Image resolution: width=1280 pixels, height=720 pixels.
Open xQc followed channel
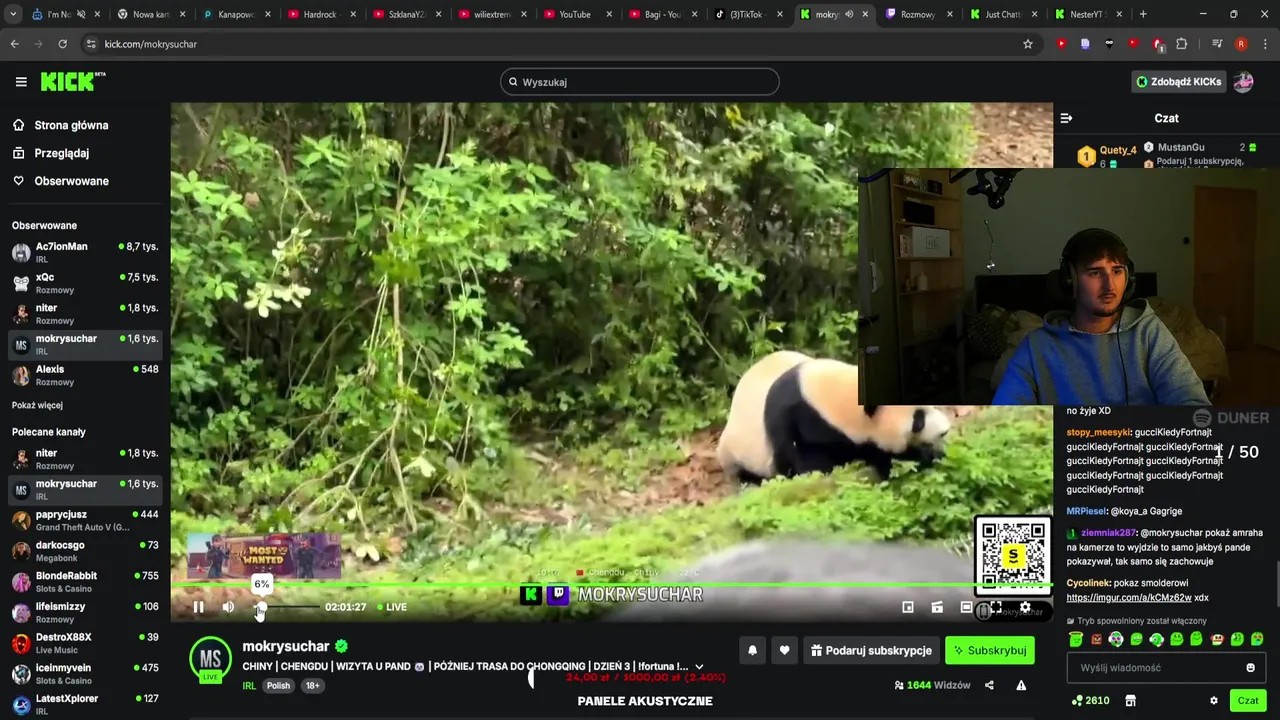coord(85,283)
